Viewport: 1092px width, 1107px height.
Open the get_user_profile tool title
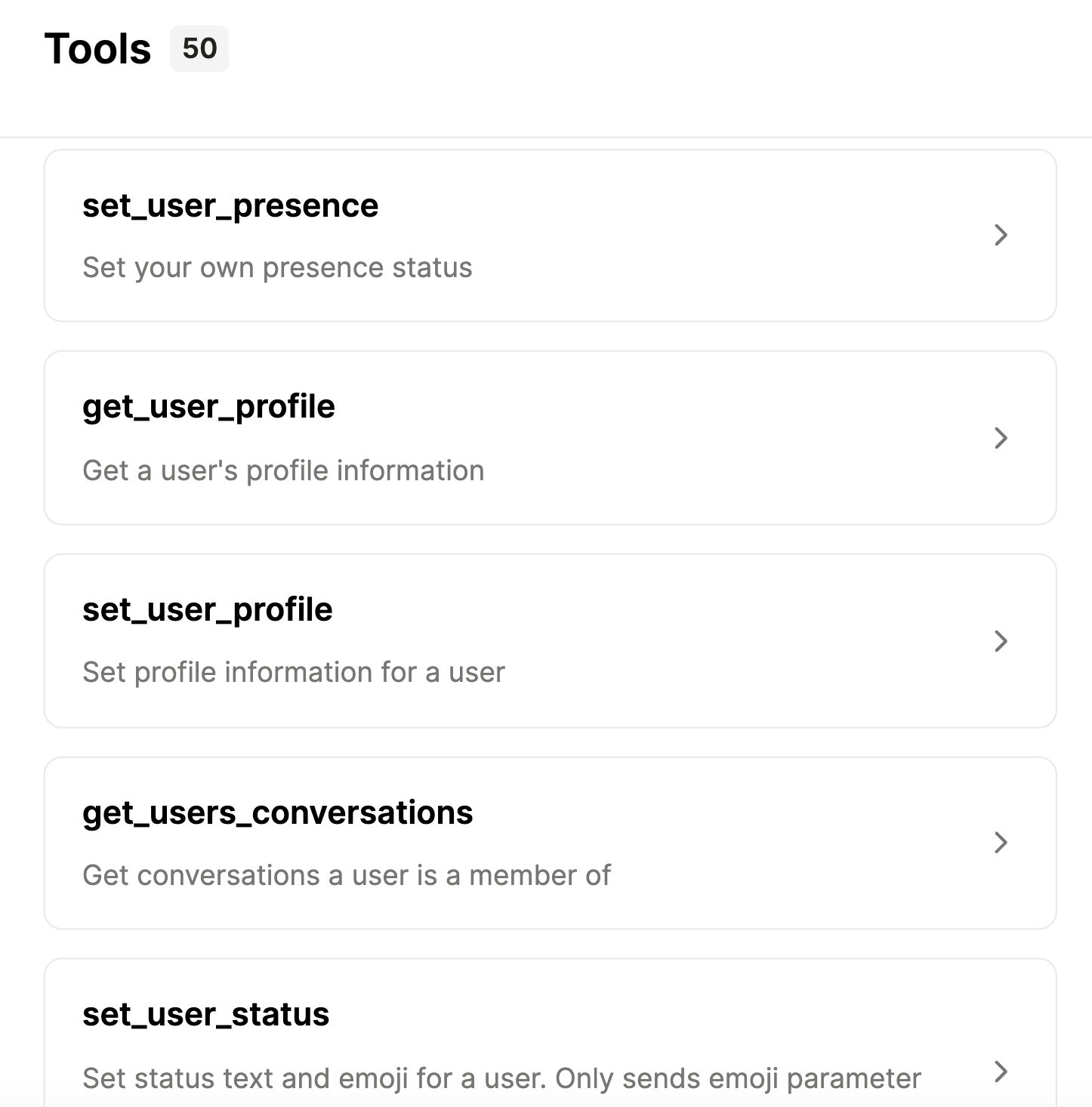pos(208,407)
